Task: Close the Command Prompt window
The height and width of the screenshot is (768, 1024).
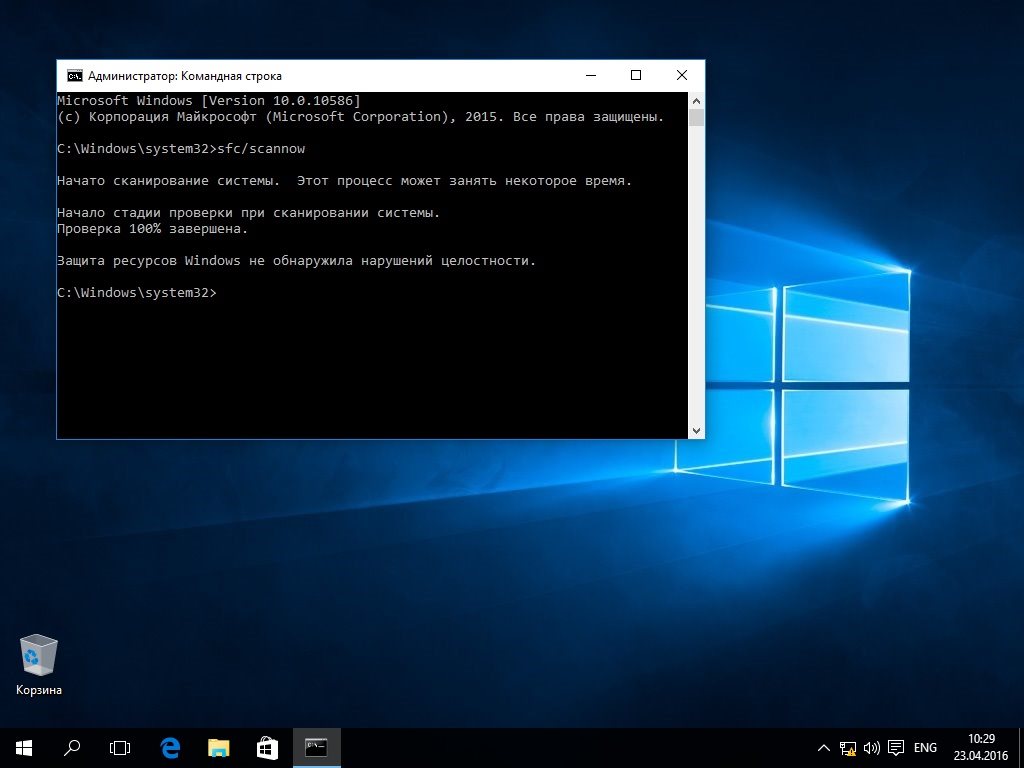Action: (682, 76)
